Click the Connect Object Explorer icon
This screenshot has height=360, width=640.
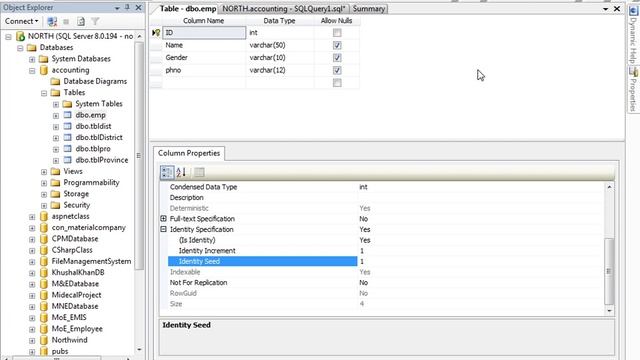coord(52,22)
